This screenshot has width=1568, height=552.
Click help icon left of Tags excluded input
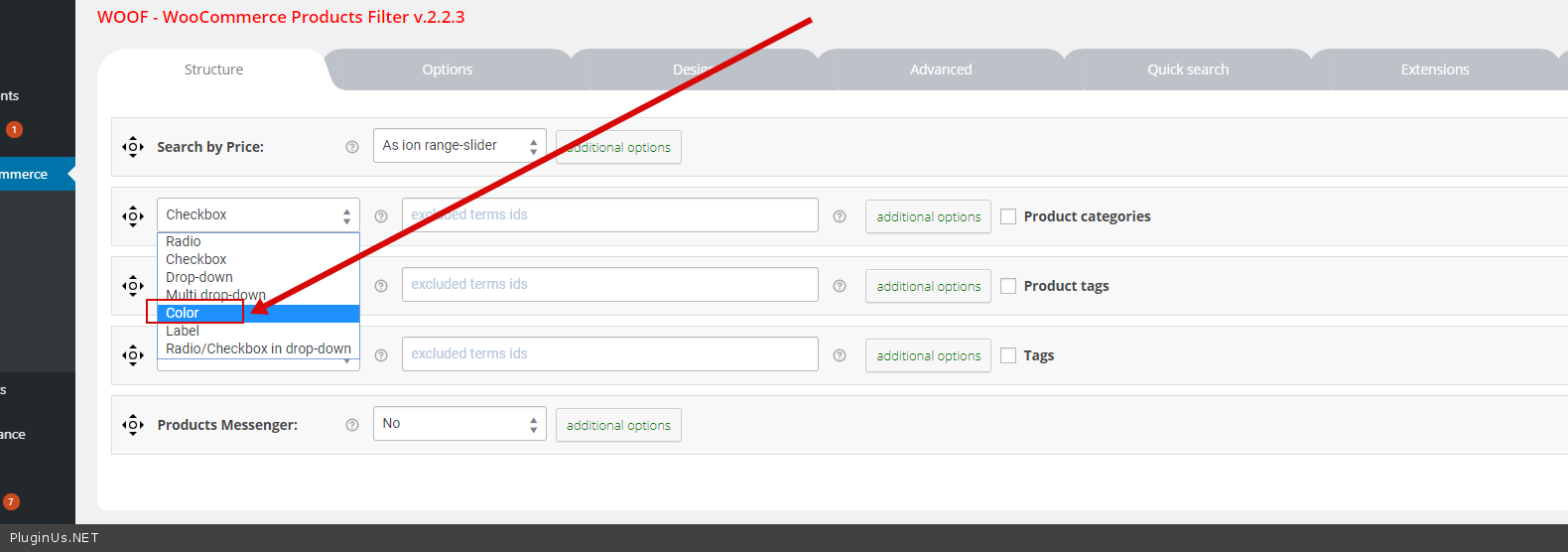(381, 355)
